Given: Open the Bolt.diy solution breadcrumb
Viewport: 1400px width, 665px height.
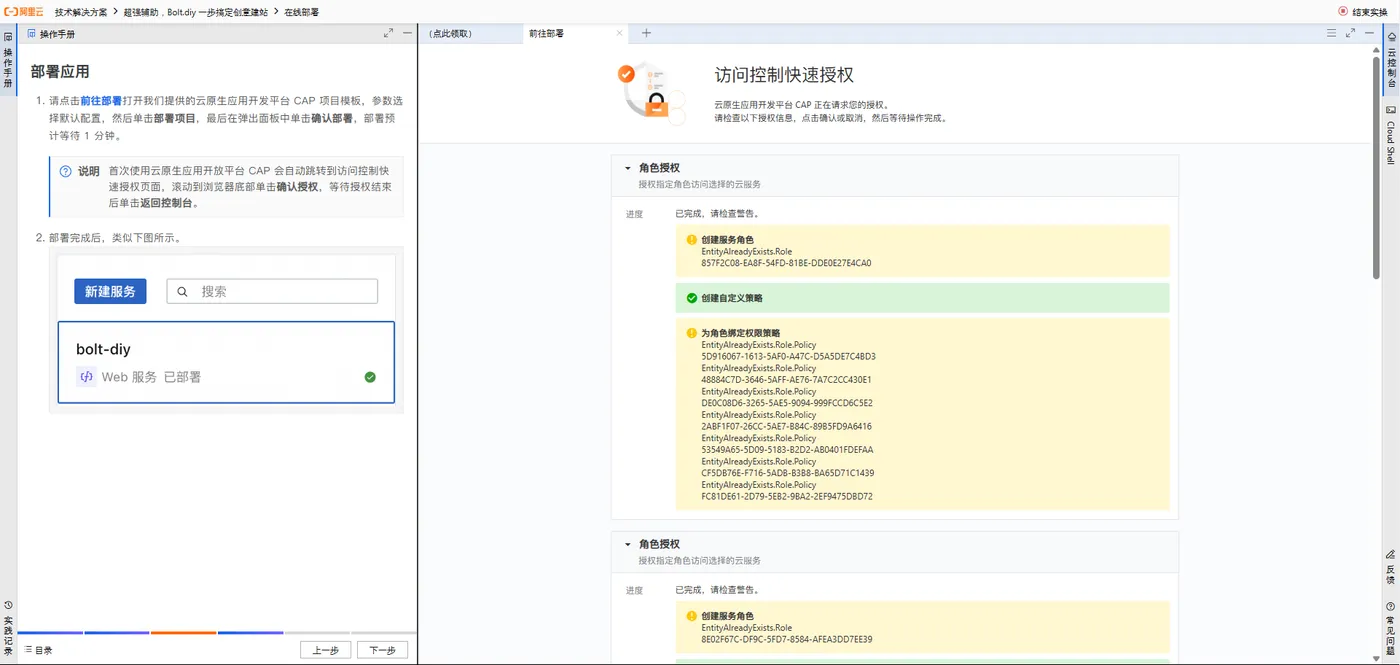Looking at the screenshot, I should 196,11.
